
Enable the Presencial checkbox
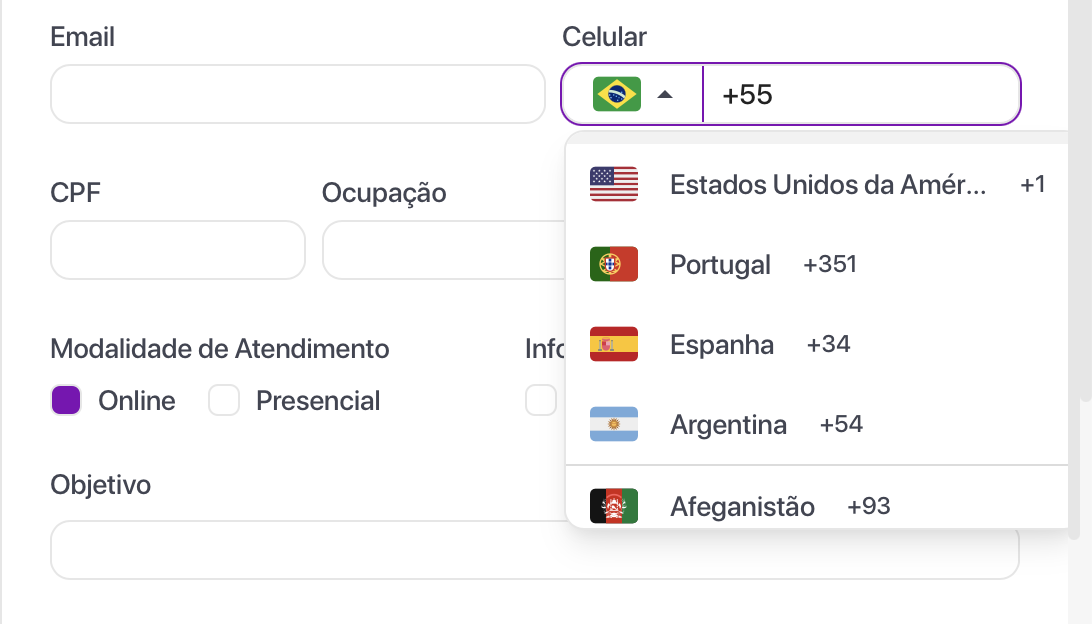click(x=224, y=400)
